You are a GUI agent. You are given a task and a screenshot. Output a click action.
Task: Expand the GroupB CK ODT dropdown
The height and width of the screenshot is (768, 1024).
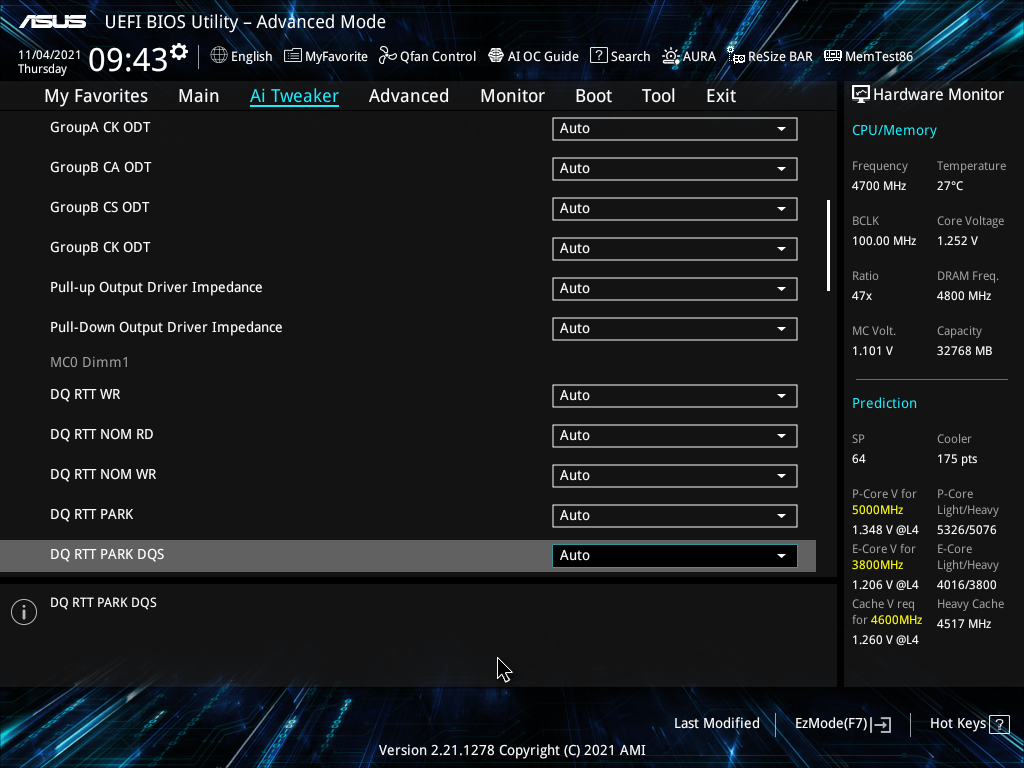[x=675, y=248]
